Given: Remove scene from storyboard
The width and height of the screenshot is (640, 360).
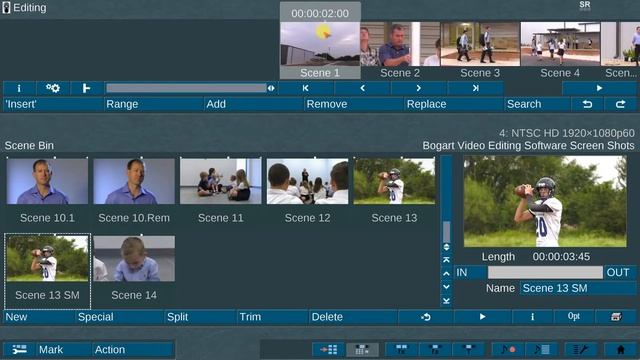Looking at the screenshot, I should pyautogui.click(x=354, y=104).
